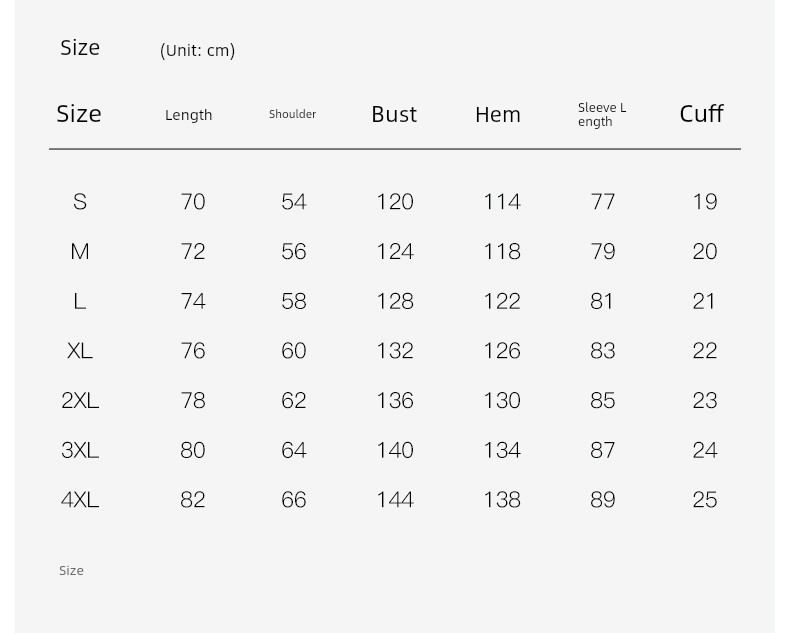Select the Length column header
790x633 pixels.
(x=188, y=115)
